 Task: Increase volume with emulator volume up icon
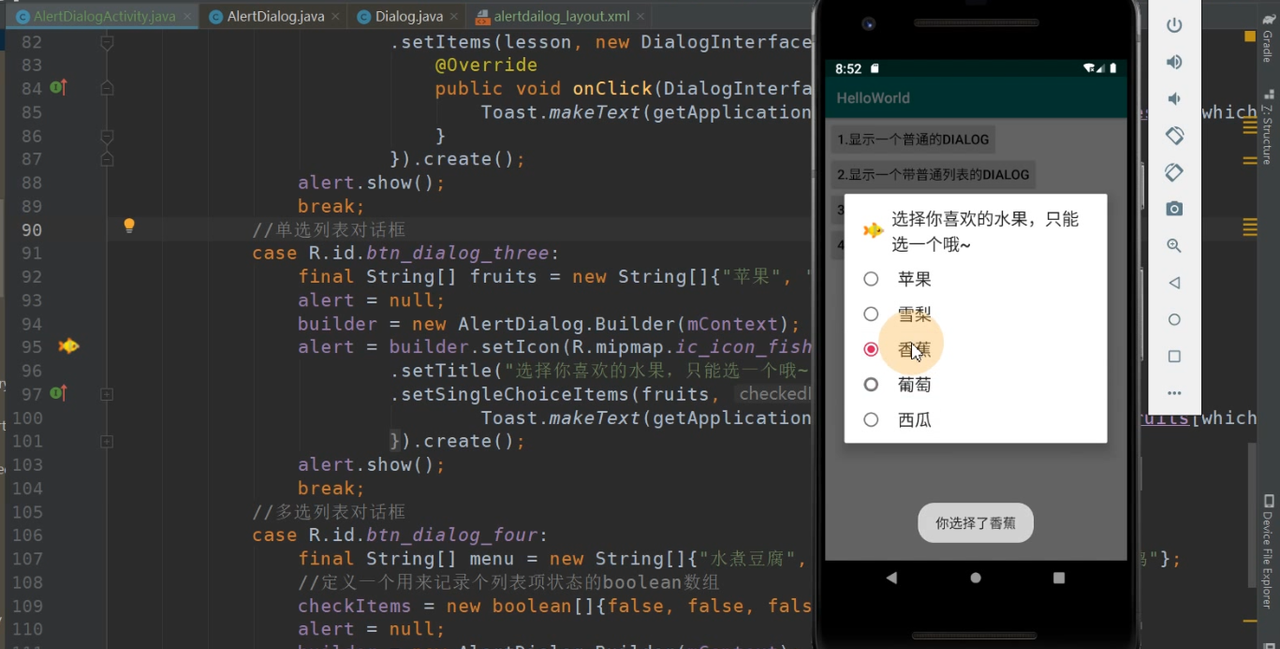(x=1173, y=61)
